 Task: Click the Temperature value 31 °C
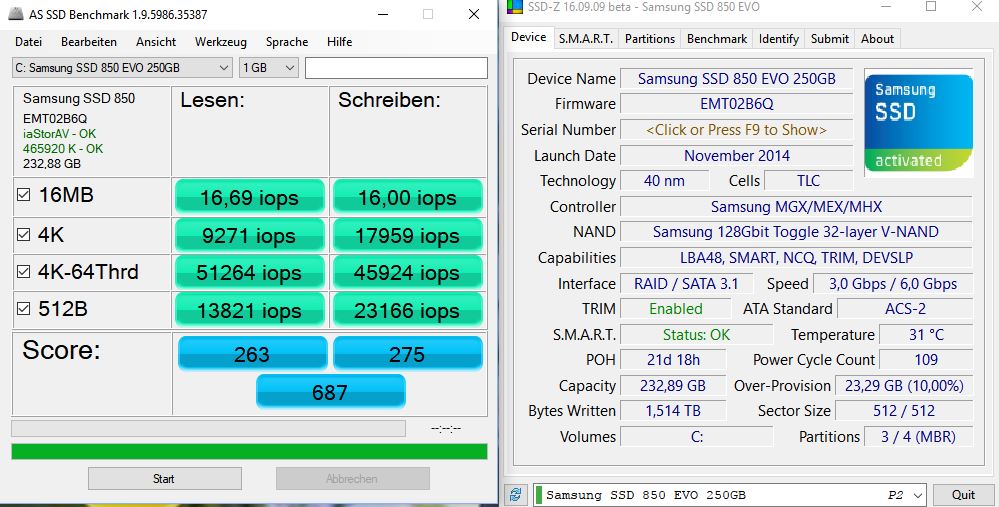[926, 334]
